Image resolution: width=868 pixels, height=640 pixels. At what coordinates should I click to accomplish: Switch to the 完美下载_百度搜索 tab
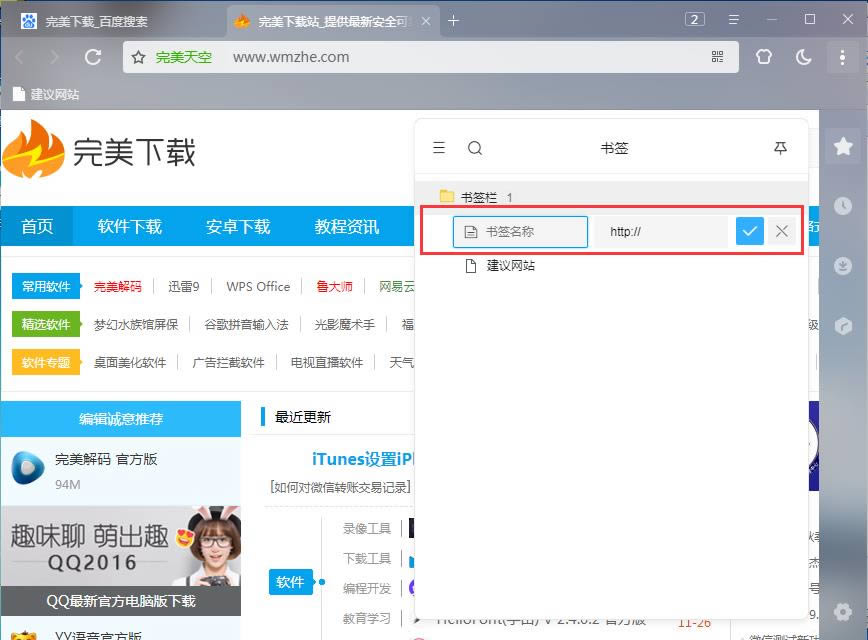pyautogui.click(x=110, y=20)
